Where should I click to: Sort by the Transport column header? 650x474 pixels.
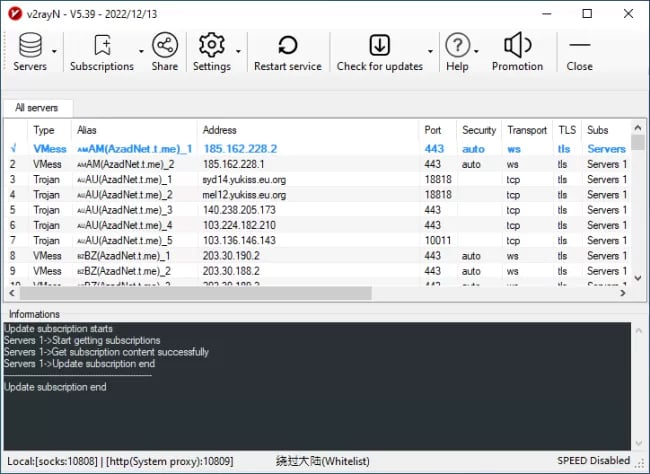pyautogui.click(x=527, y=130)
